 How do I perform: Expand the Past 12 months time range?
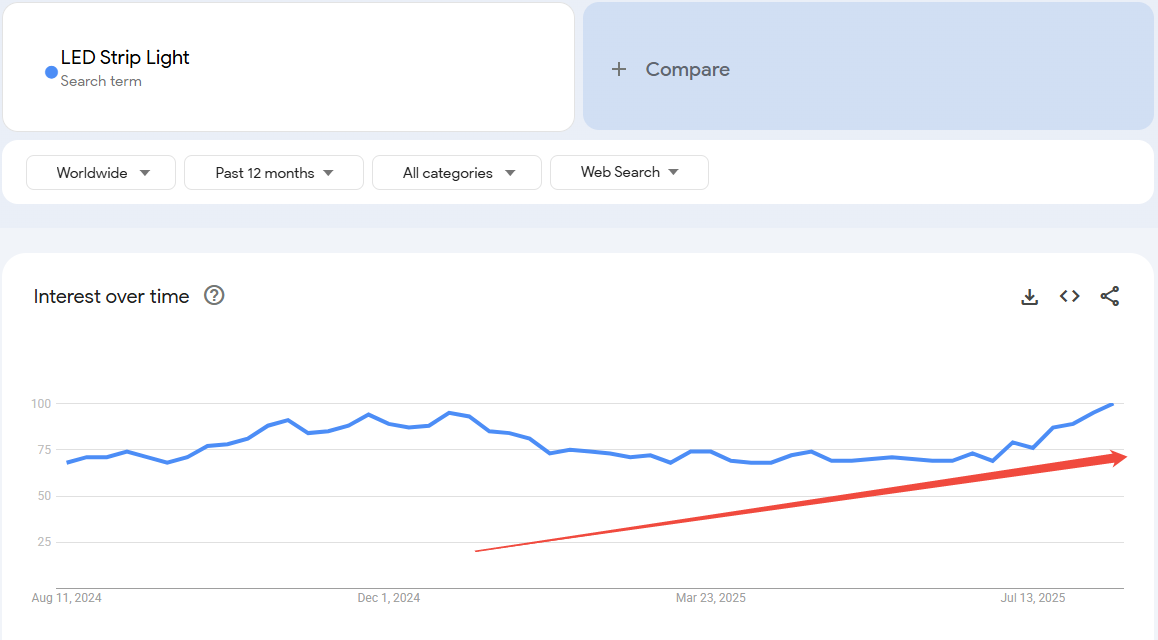coord(273,173)
